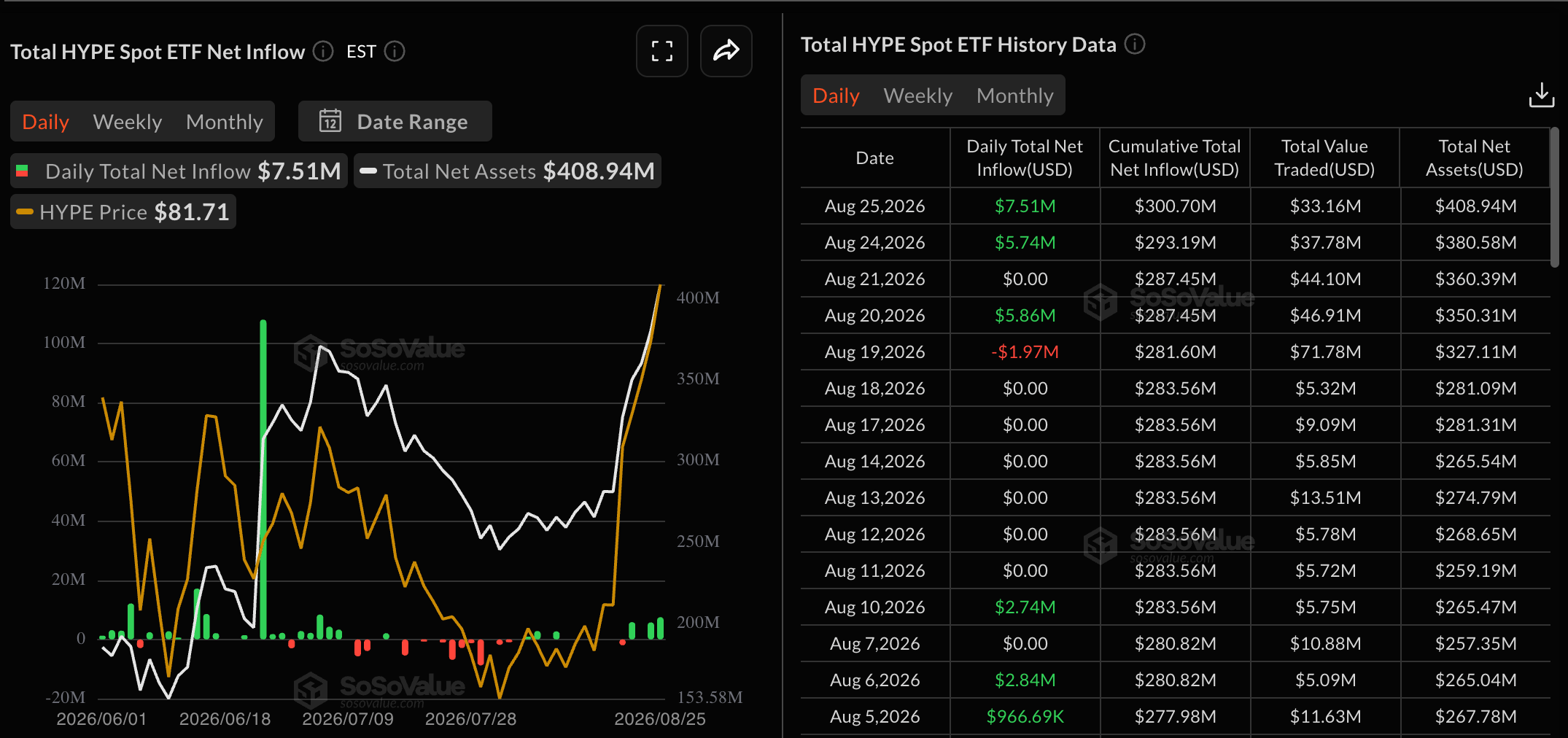Viewport: 1568px width, 738px height.
Task: Click the red-green Net Inflow legend swatch
Action: point(22,171)
